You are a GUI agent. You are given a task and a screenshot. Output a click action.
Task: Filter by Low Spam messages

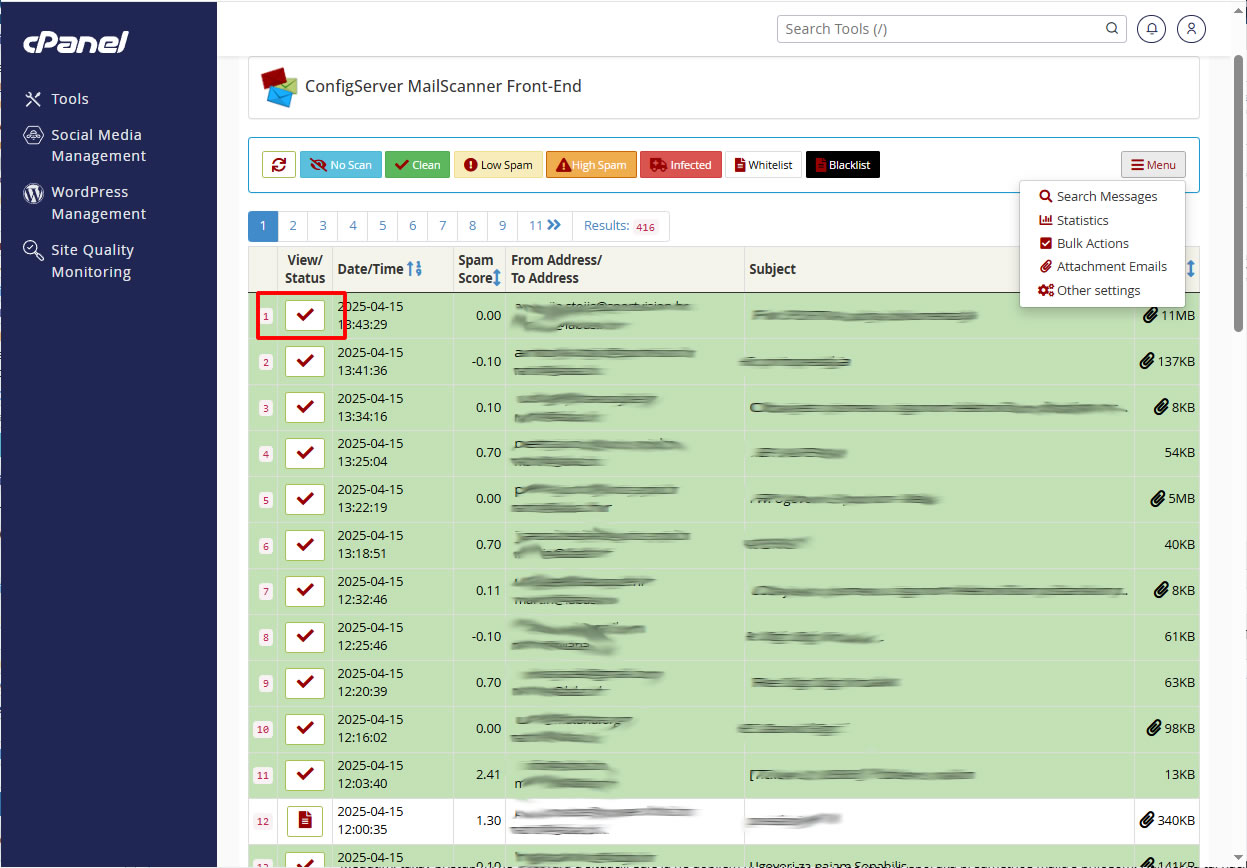[497, 165]
